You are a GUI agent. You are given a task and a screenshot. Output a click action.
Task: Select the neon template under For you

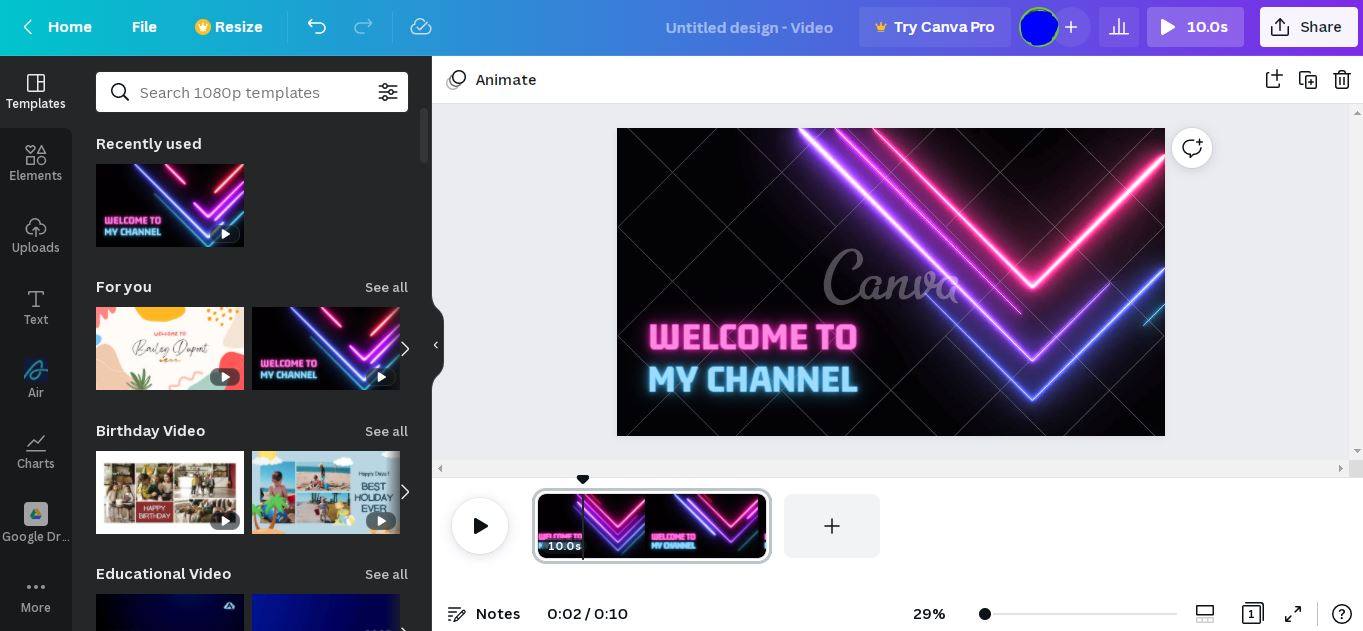pyautogui.click(x=326, y=348)
